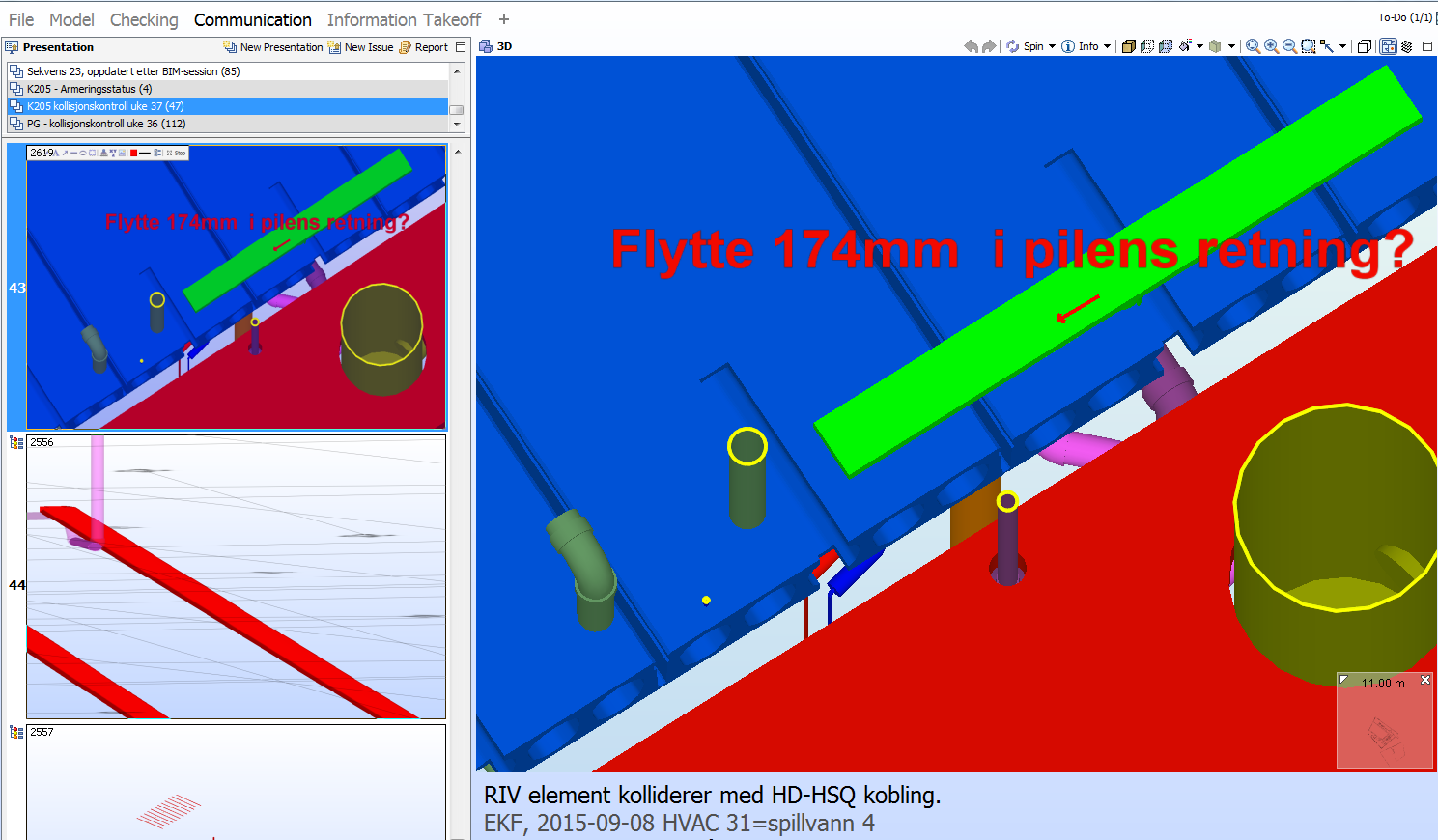The width and height of the screenshot is (1438, 840).
Task: Click the ellipse markup tool in slide toolbar
Action: tap(83, 153)
